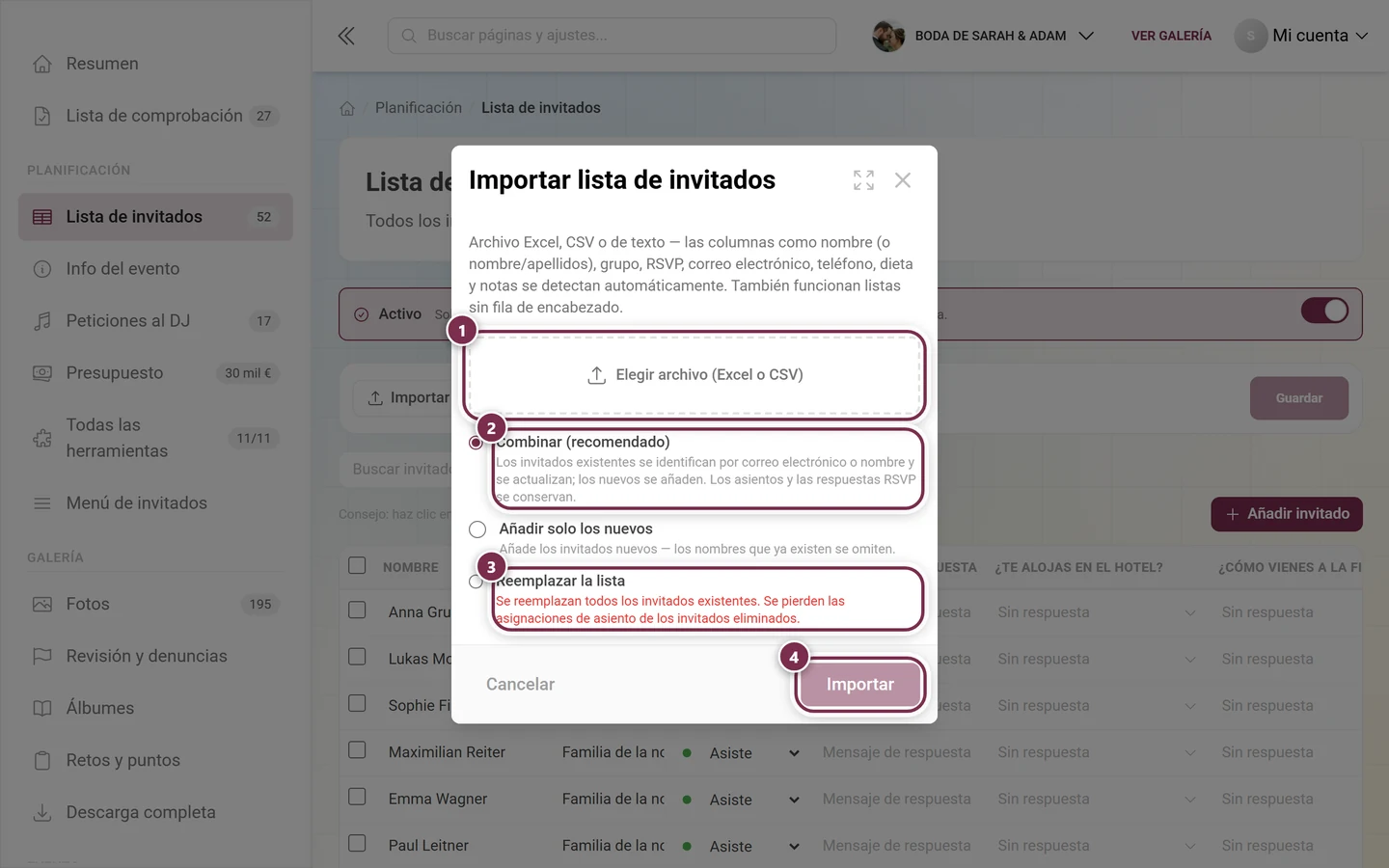Click the VER GALERÍA link
The width and height of the screenshot is (1389, 868).
1171,36
